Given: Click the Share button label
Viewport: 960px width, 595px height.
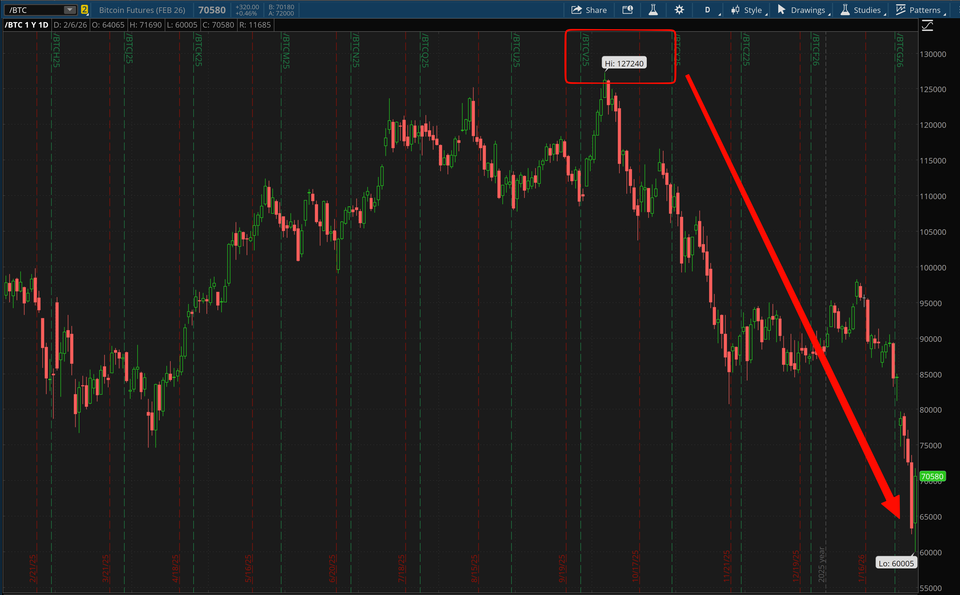Looking at the screenshot, I should click(x=596, y=10).
